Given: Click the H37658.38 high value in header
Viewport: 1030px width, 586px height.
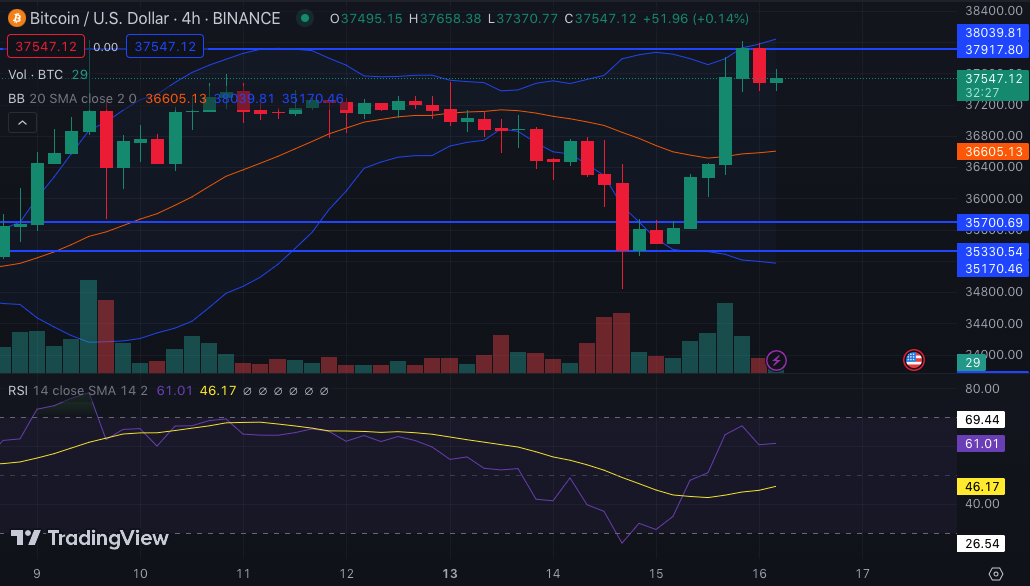Looking at the screenshot, I should click(x=445, y=18).
